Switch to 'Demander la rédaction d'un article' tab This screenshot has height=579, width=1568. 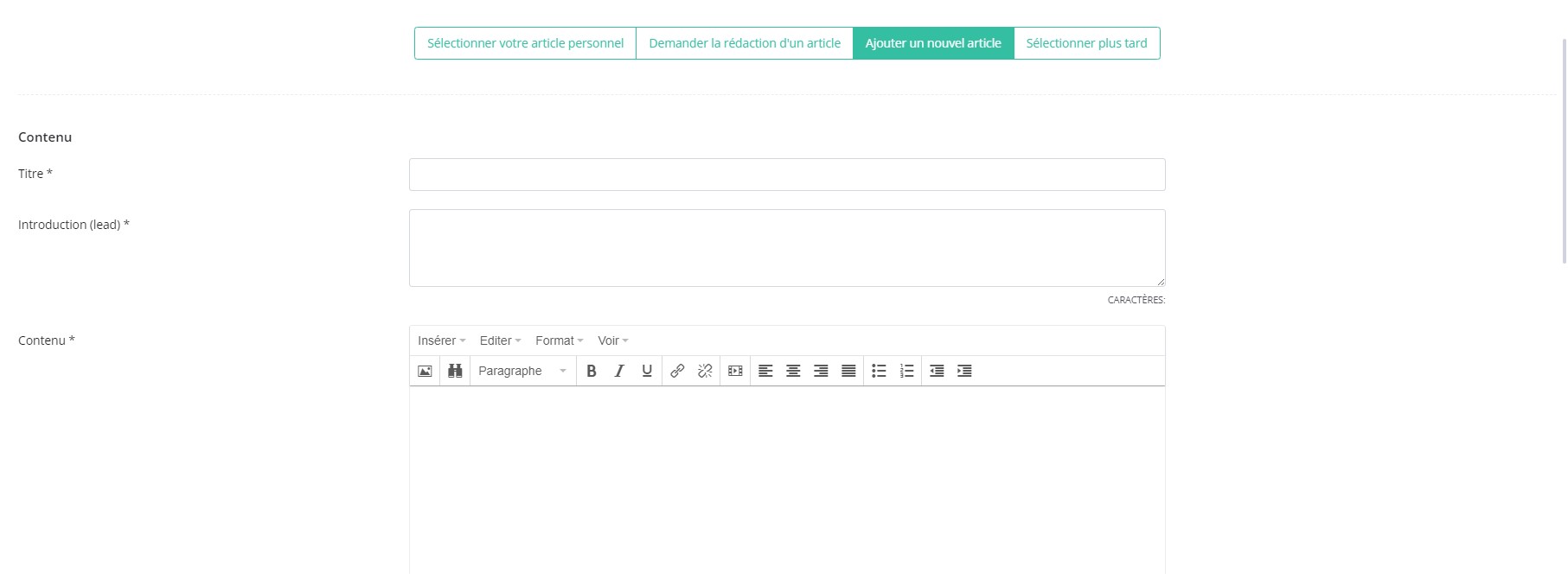[x=745, y=43]
